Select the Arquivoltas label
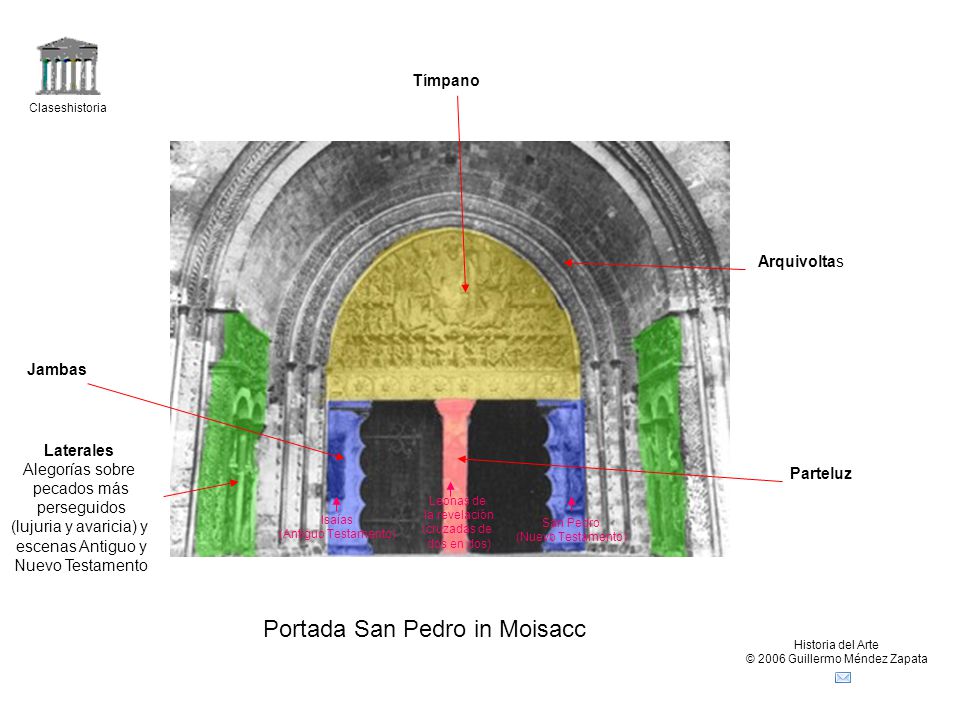The width and height of the screenshot is (960, 720). (x=800, y=261)
